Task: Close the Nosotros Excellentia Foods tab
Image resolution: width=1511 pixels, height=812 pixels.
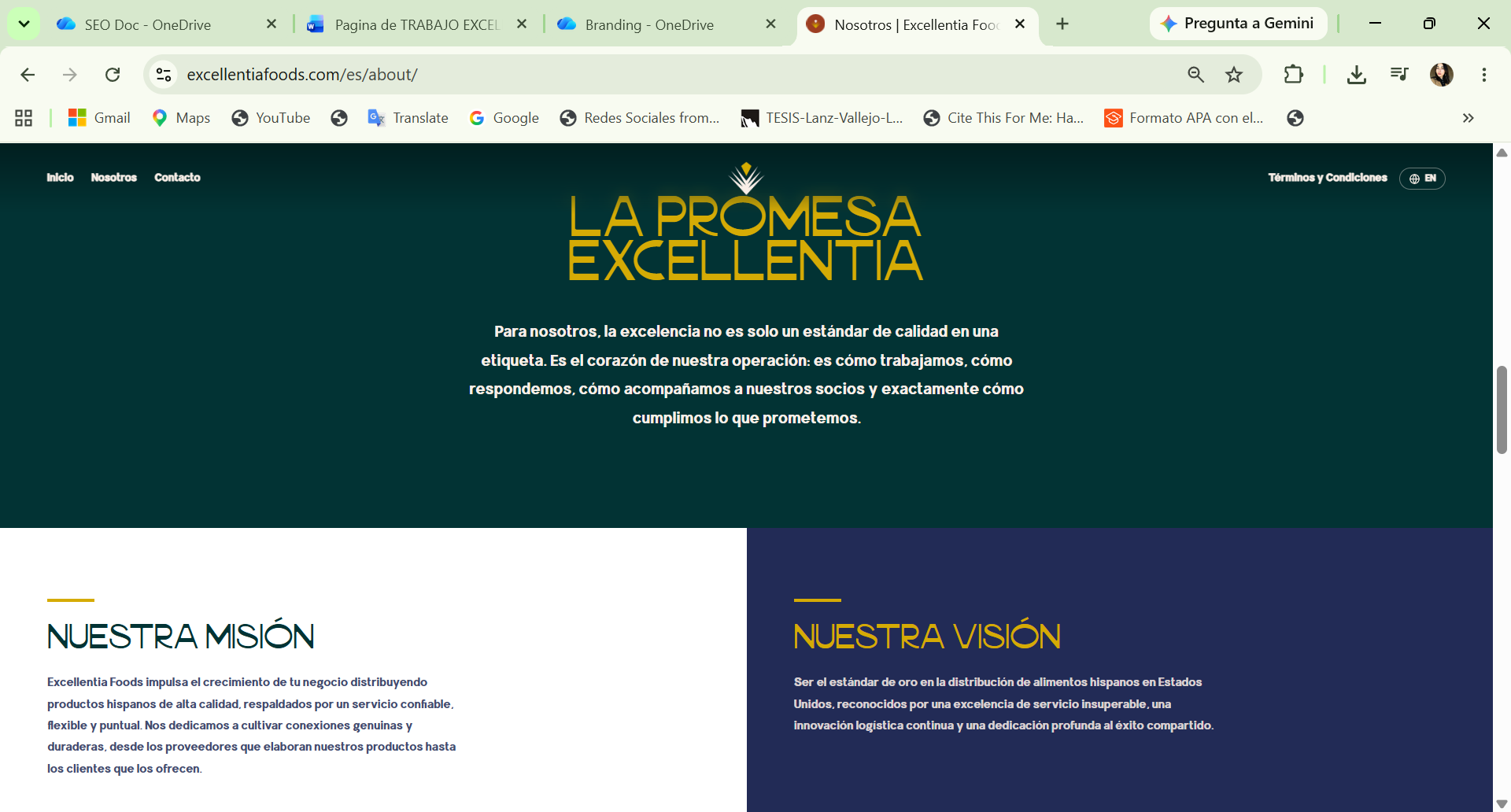Action: pyautogui.click(x=1020, y=24)
